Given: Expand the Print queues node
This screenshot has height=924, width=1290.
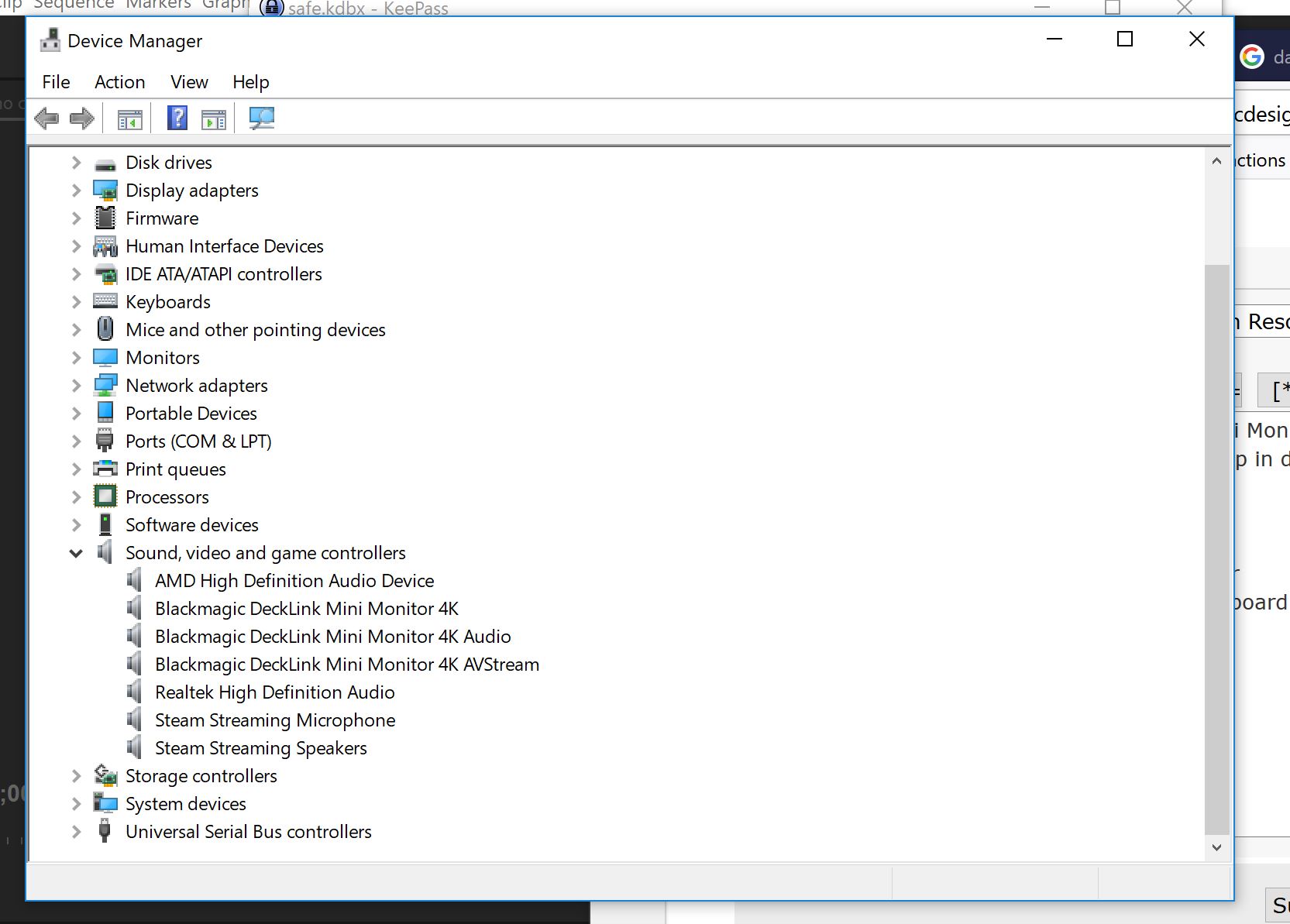Looking at the screenshot, I should (x=76, y=469).
